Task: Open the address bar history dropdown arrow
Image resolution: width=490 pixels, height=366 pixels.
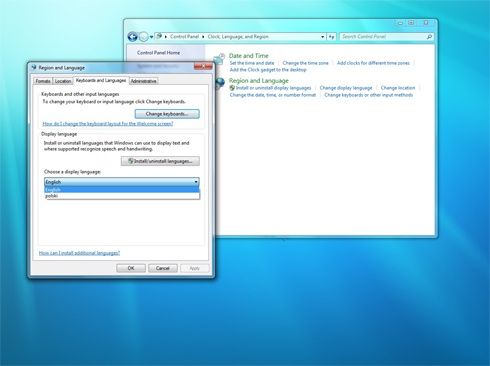Action: (323, 37)
